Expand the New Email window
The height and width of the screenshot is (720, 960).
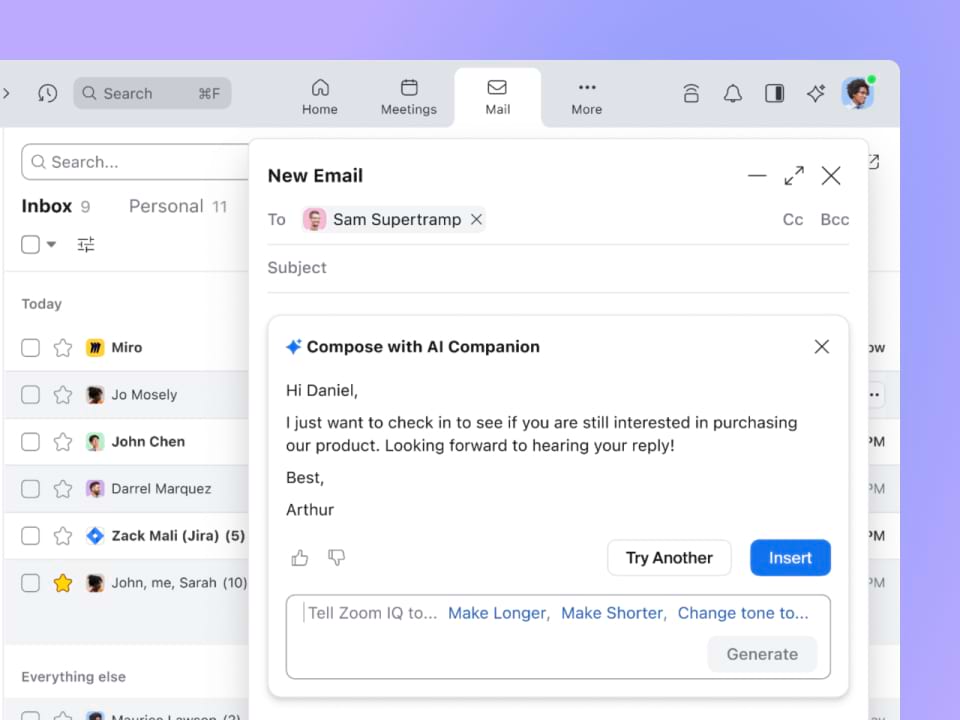(794, 176)
